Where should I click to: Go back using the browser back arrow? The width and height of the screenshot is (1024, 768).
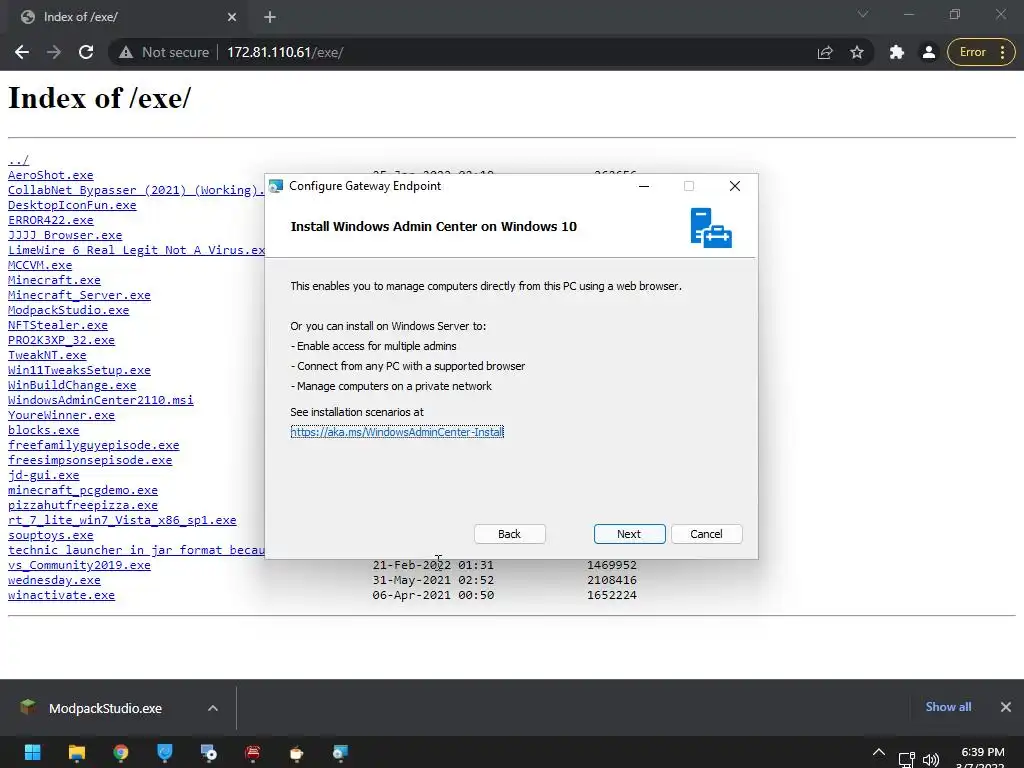(22, 52)
